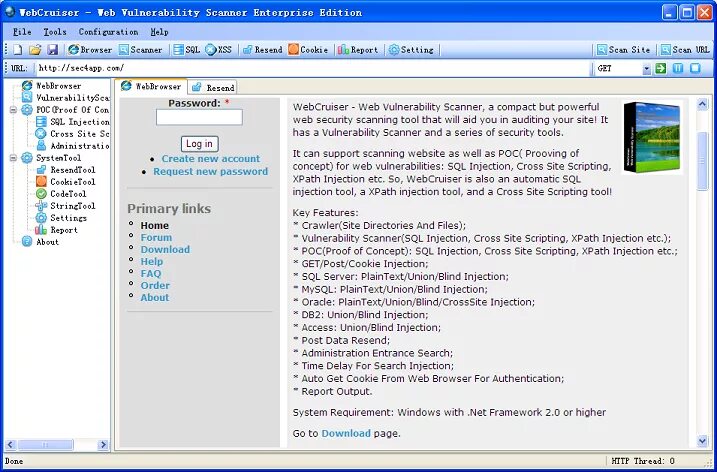717x472 pixels.
Task: Click the Password input field
Action: (199, 118)
